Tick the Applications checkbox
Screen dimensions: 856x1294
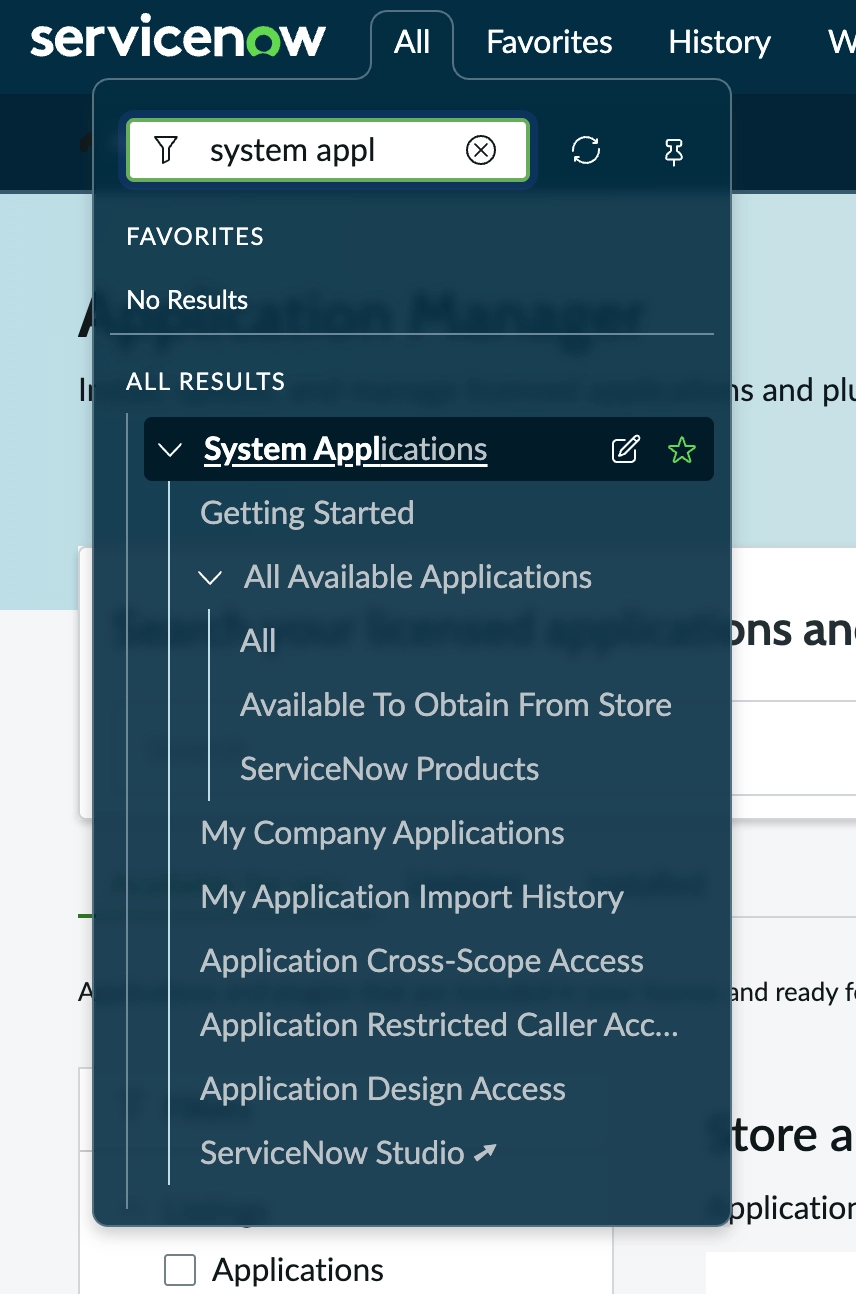180,1270
